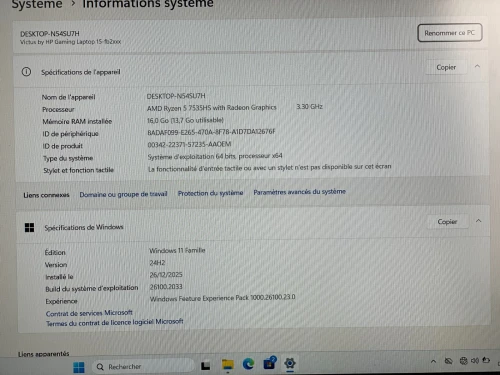This screenshot has width=500, height=375.
Task: Click the DESKTOP-N54SU7H header name
Action: click(50, 34)
